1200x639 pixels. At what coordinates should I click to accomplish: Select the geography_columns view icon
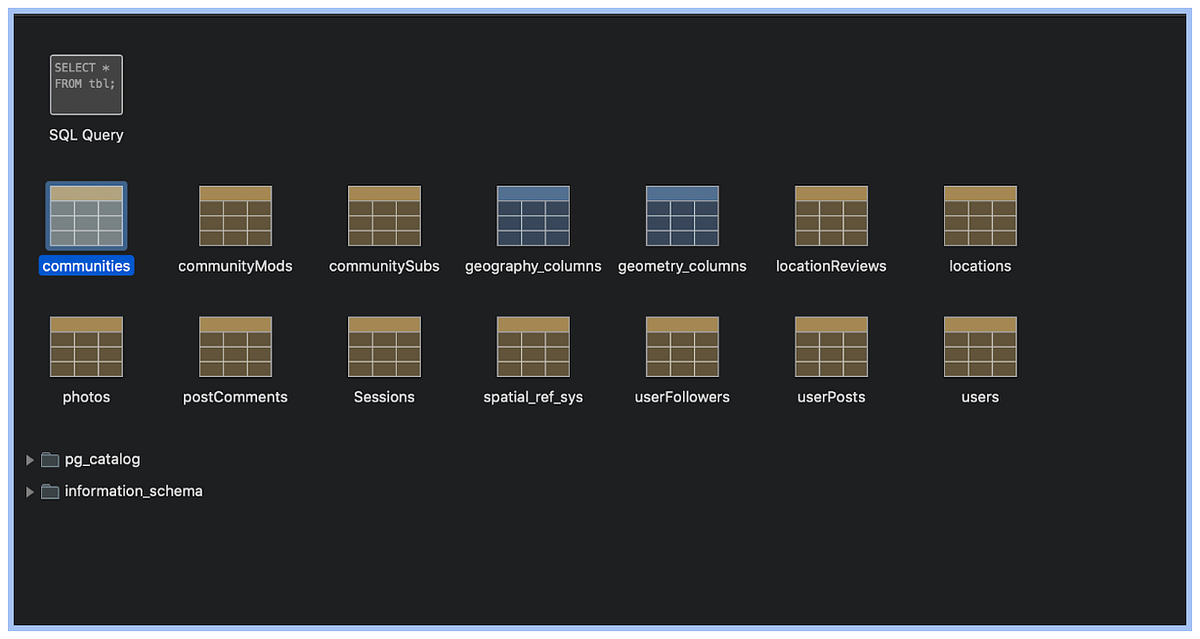(x=533, y=215)
